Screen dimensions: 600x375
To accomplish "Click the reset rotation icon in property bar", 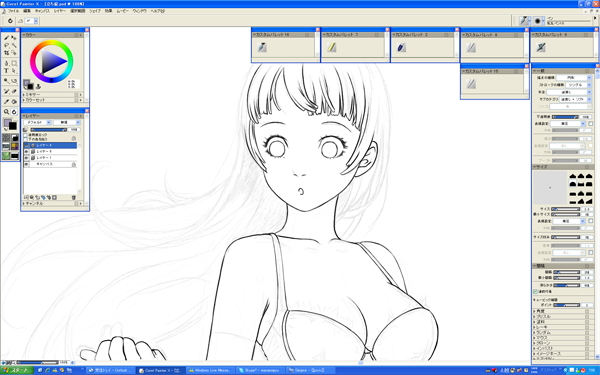I will 10,21.
